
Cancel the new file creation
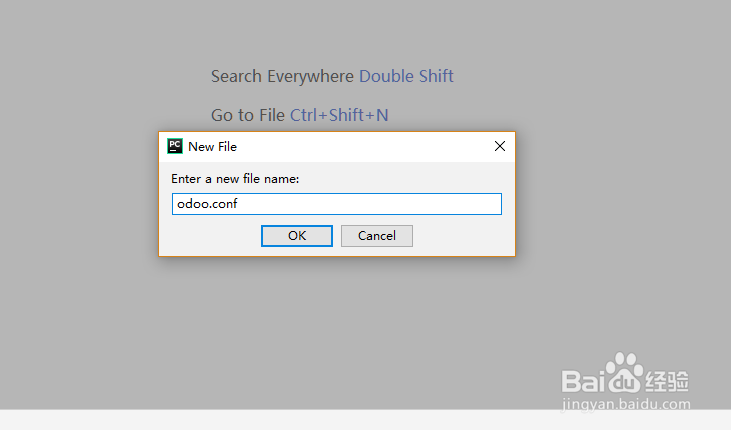377,236
